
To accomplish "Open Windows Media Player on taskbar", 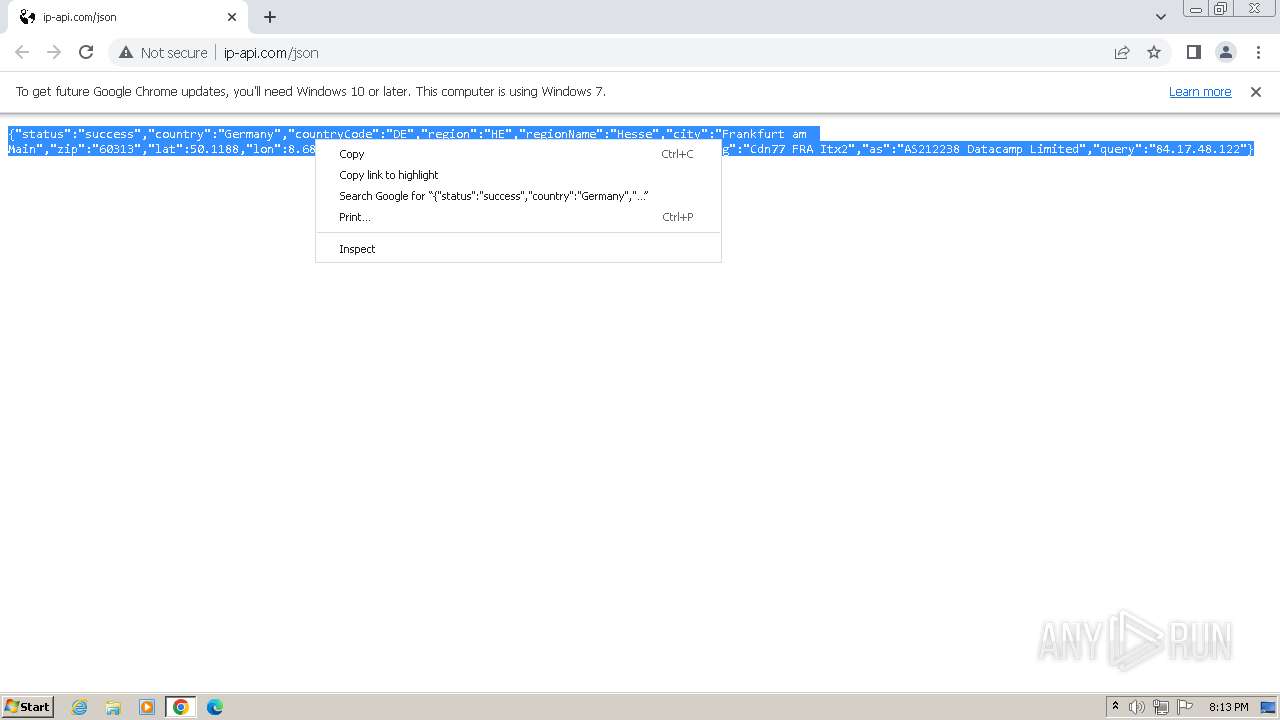I will click(147, 707).
